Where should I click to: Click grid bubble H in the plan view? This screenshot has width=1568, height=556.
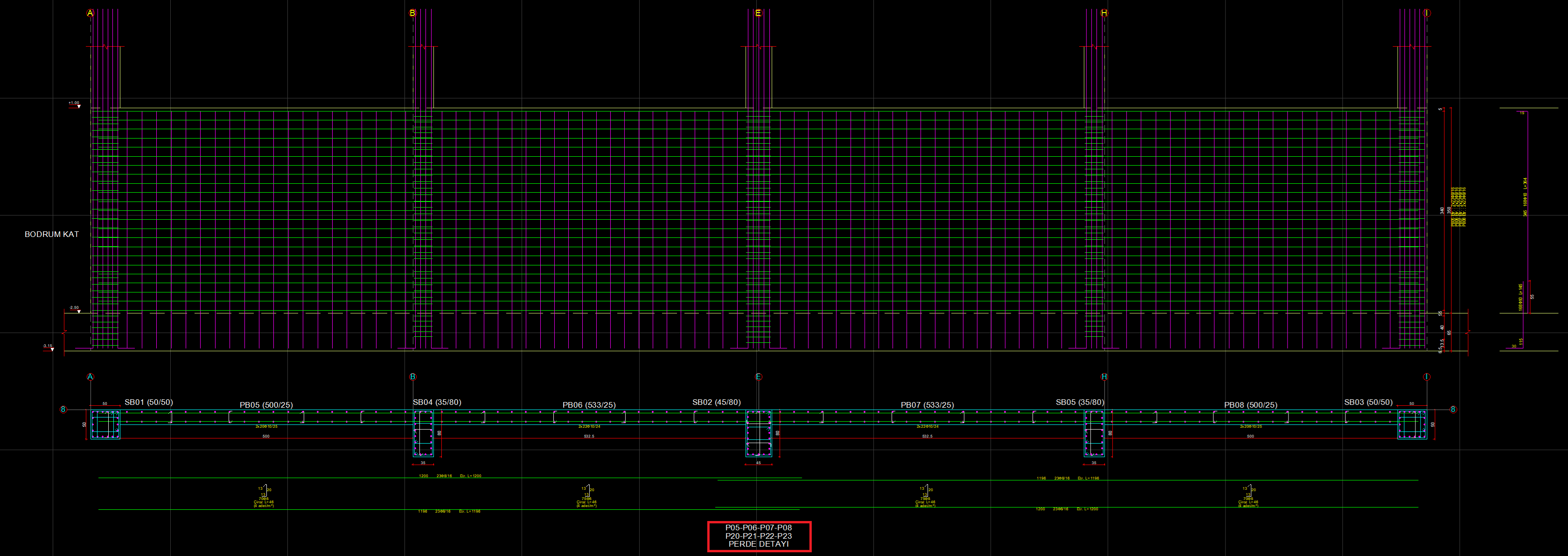pos(1104,376)
